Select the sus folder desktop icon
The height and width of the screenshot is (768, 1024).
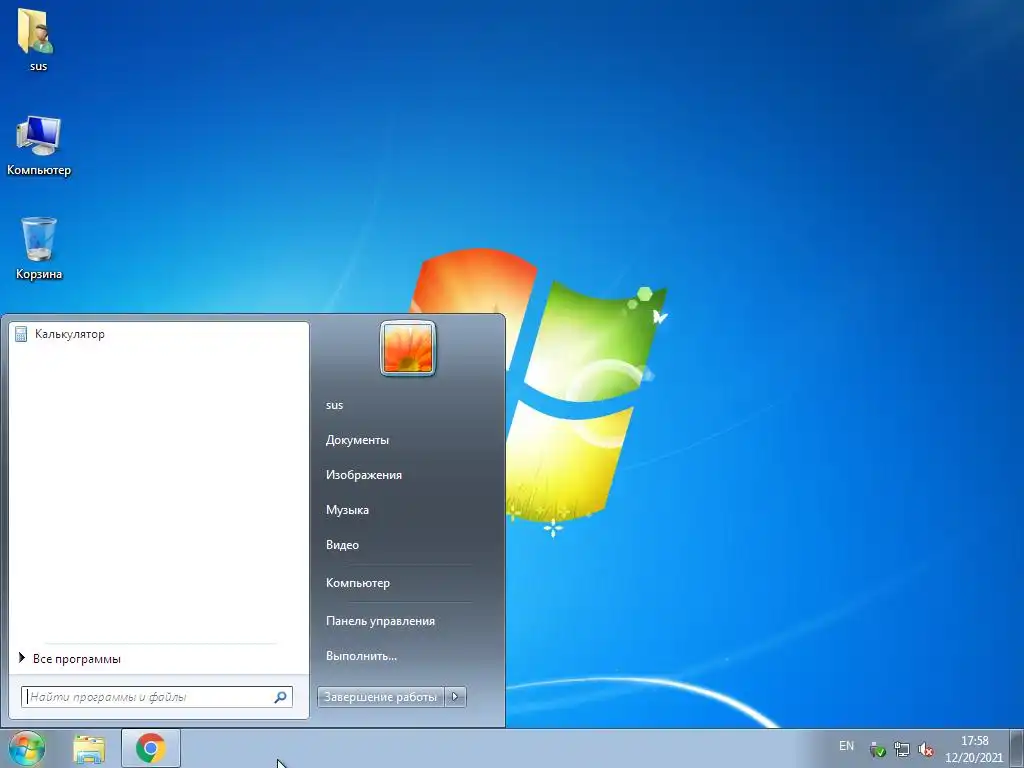tap(37, 39)
